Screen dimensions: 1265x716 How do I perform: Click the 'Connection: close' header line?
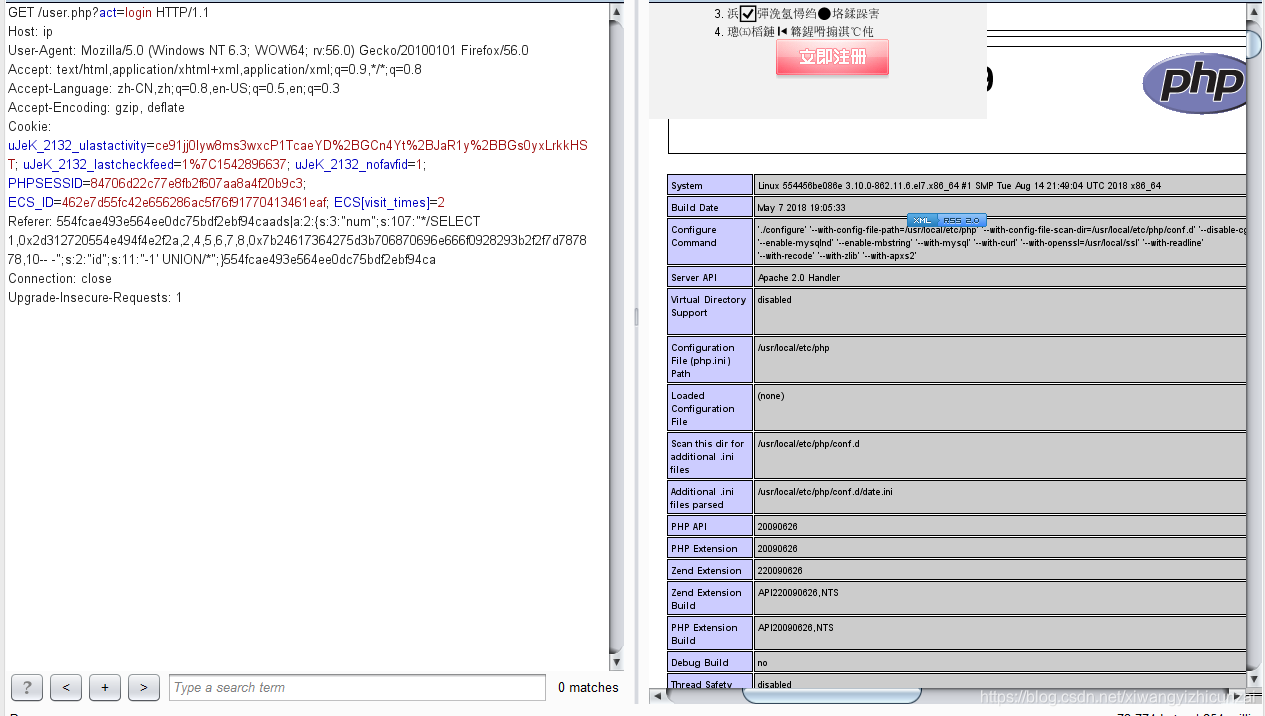click(60, 279)
